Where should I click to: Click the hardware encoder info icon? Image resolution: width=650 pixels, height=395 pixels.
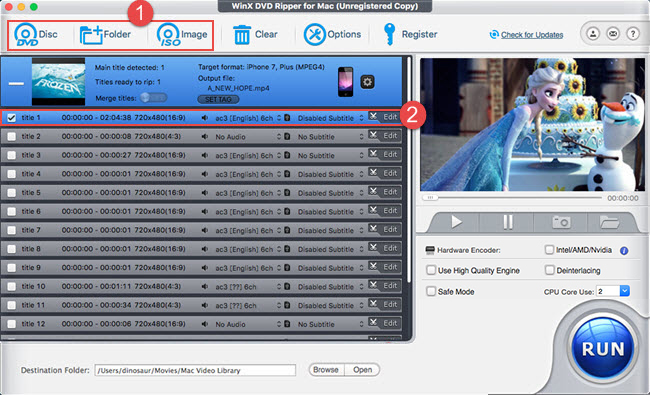pos(624,251)
